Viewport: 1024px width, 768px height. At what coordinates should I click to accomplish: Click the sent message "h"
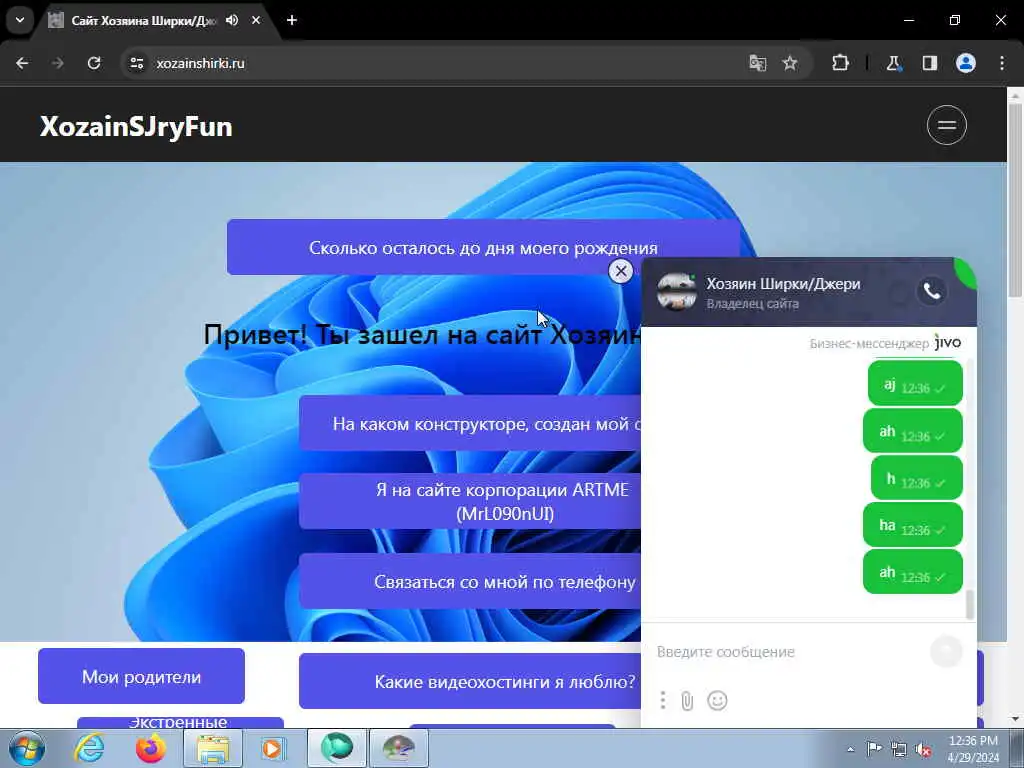[917, 478]
